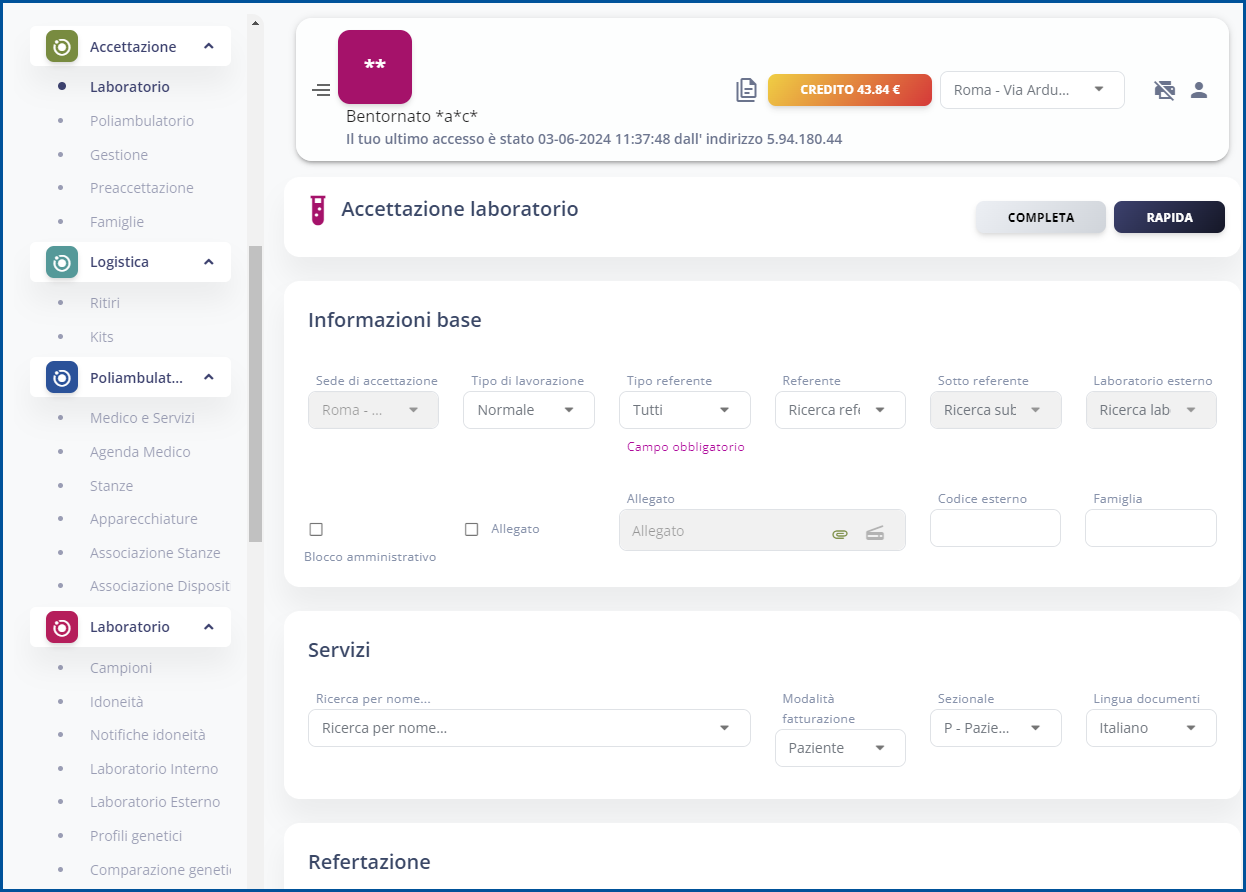Viewport: 1246px width, 892px height.
Task: Click the COMPLETA button
Action: coord(1040,217)
